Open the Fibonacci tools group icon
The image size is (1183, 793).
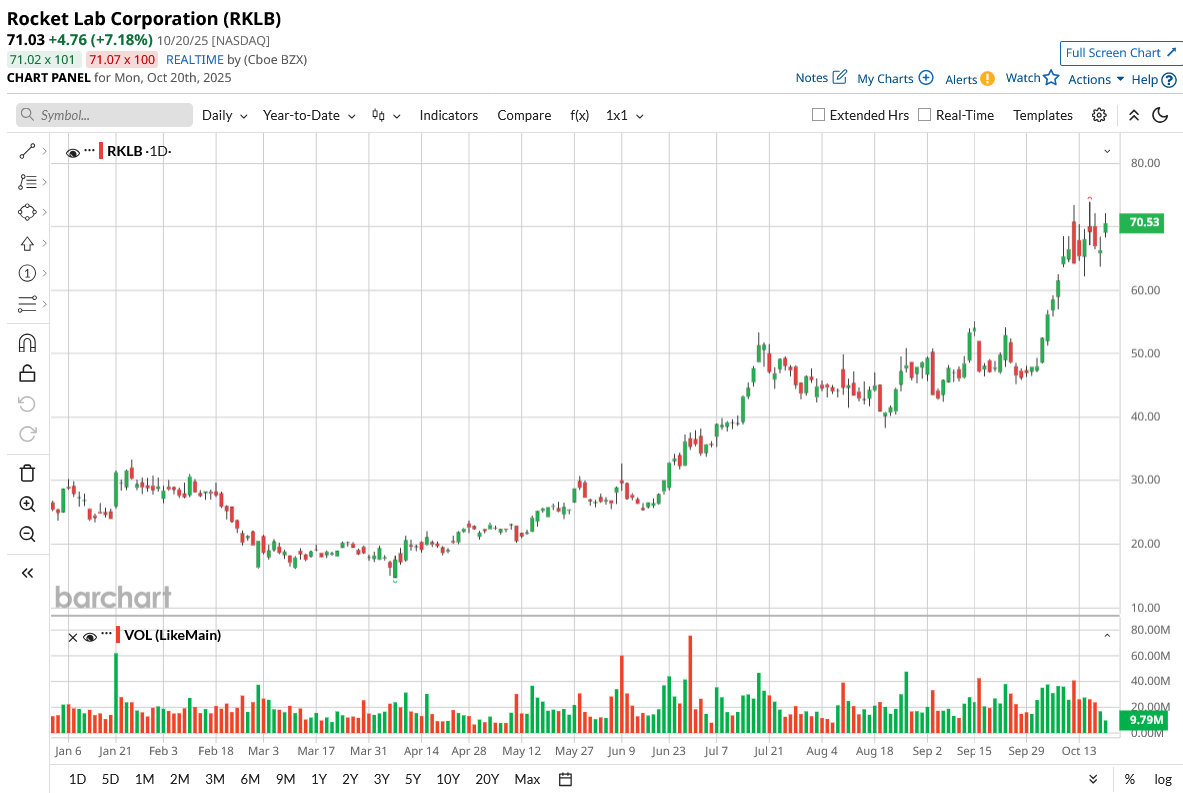(27, 182)
